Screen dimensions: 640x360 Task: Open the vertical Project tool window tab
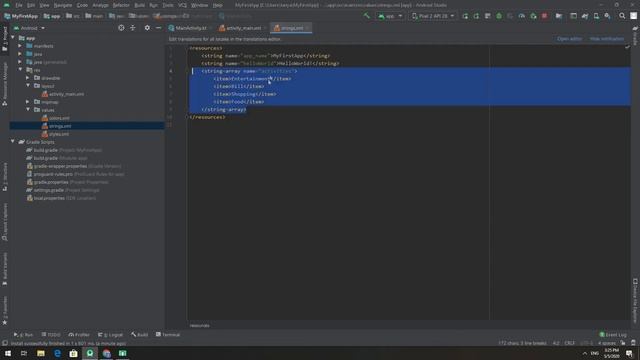pyautogui.click(x=5, y=40)
